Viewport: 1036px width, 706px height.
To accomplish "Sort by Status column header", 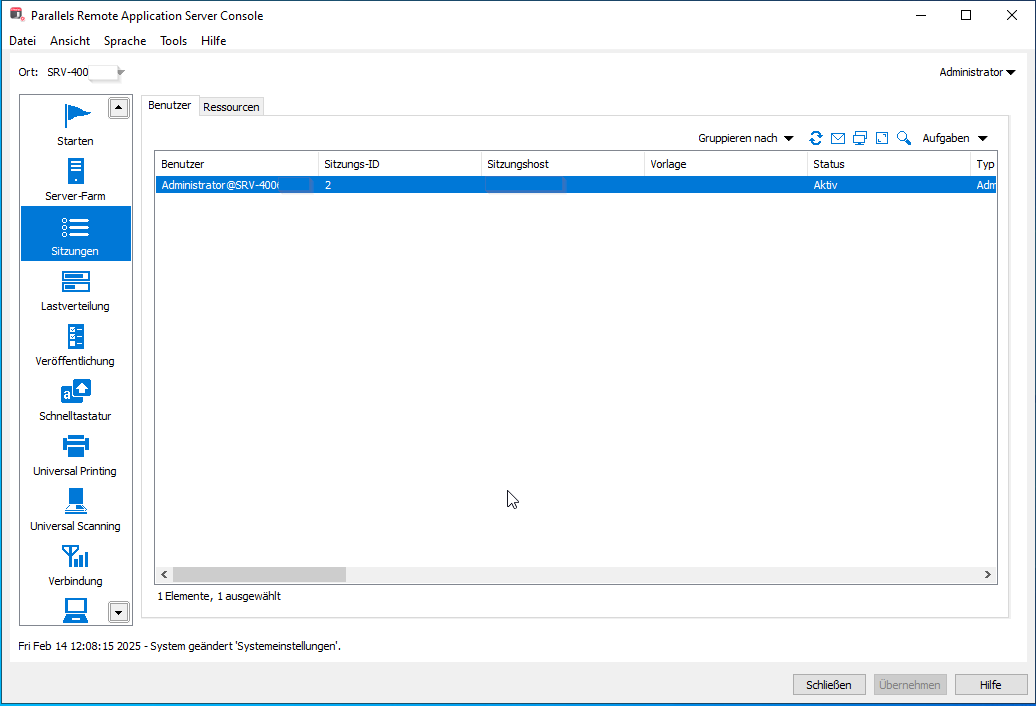I will click(x=889, y=164).
